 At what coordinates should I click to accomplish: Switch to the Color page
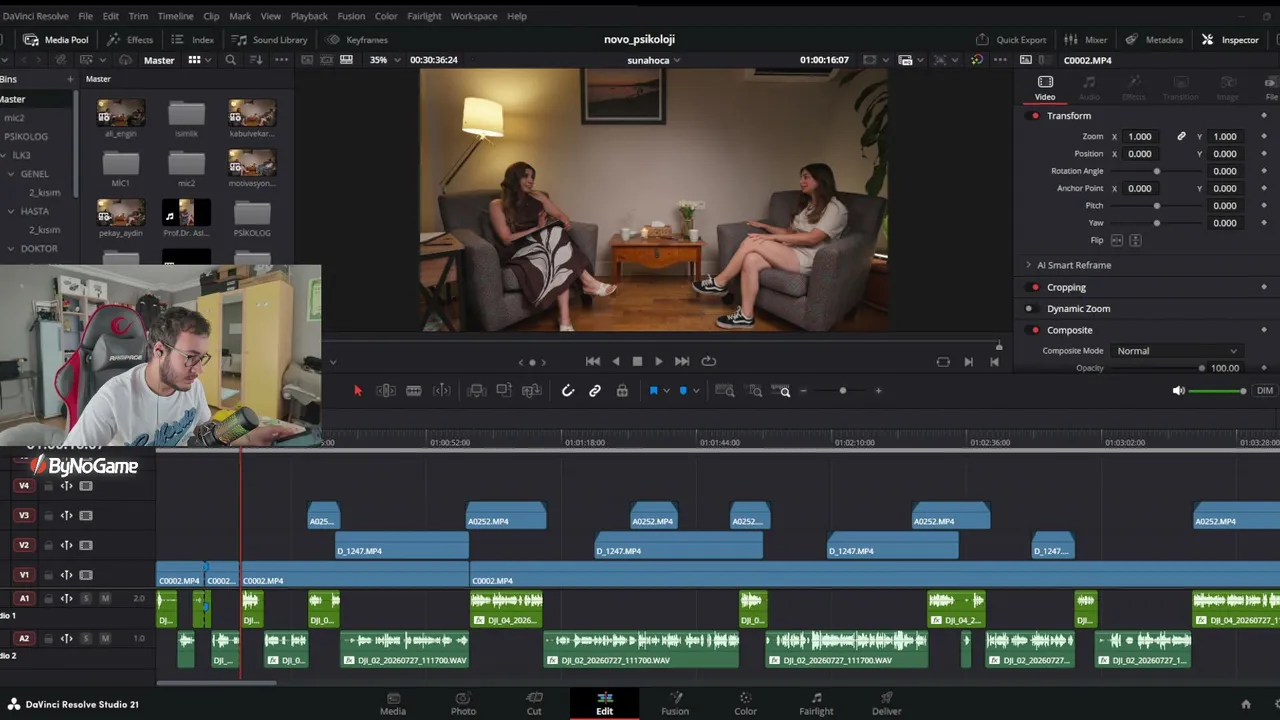745,704
